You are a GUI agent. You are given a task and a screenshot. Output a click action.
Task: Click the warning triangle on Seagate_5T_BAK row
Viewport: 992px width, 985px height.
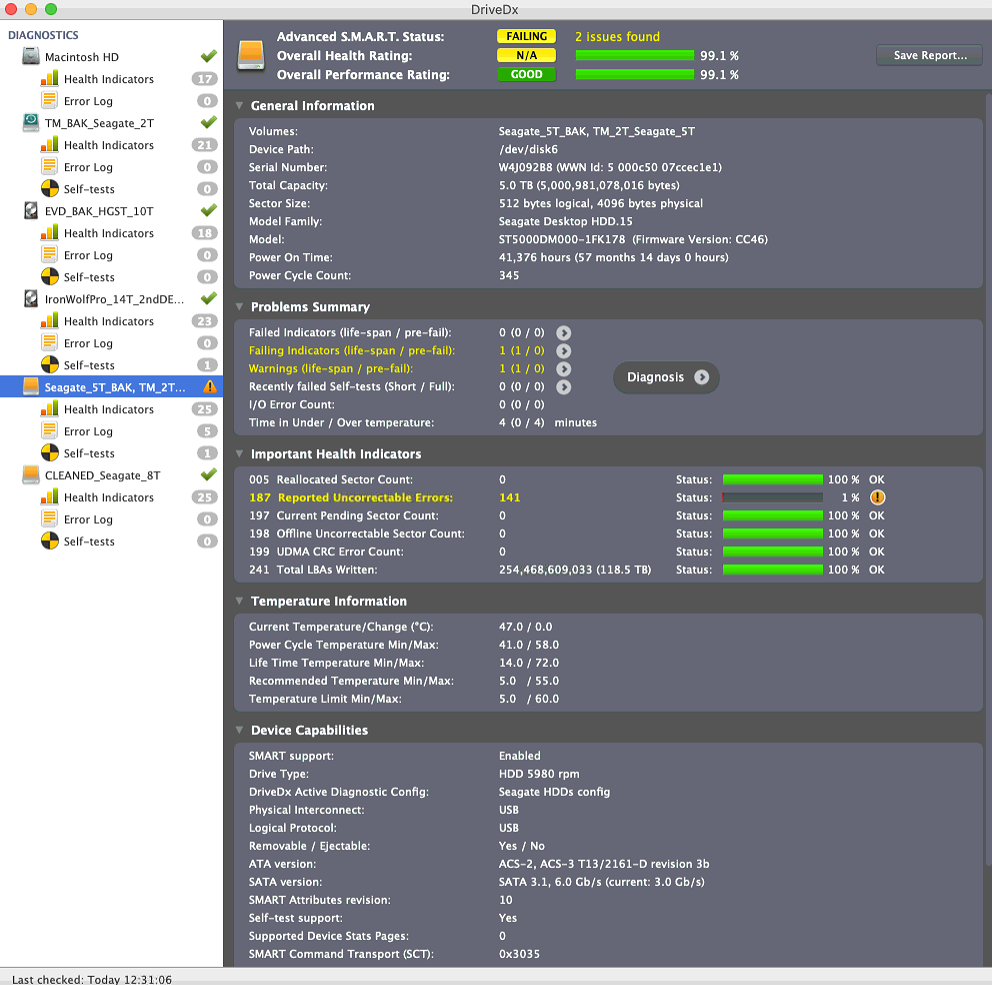point(209,387)
